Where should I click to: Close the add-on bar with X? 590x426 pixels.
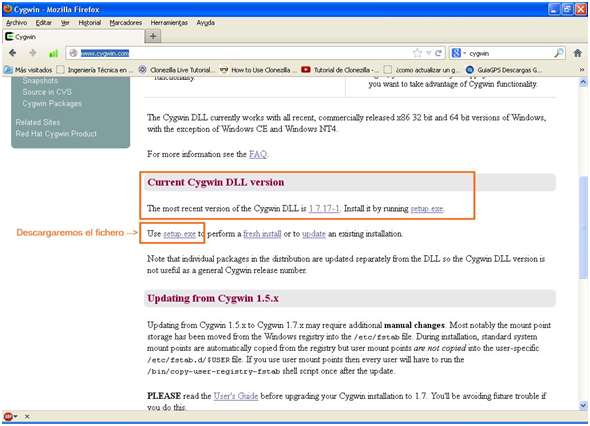click(x=27, y=416)
